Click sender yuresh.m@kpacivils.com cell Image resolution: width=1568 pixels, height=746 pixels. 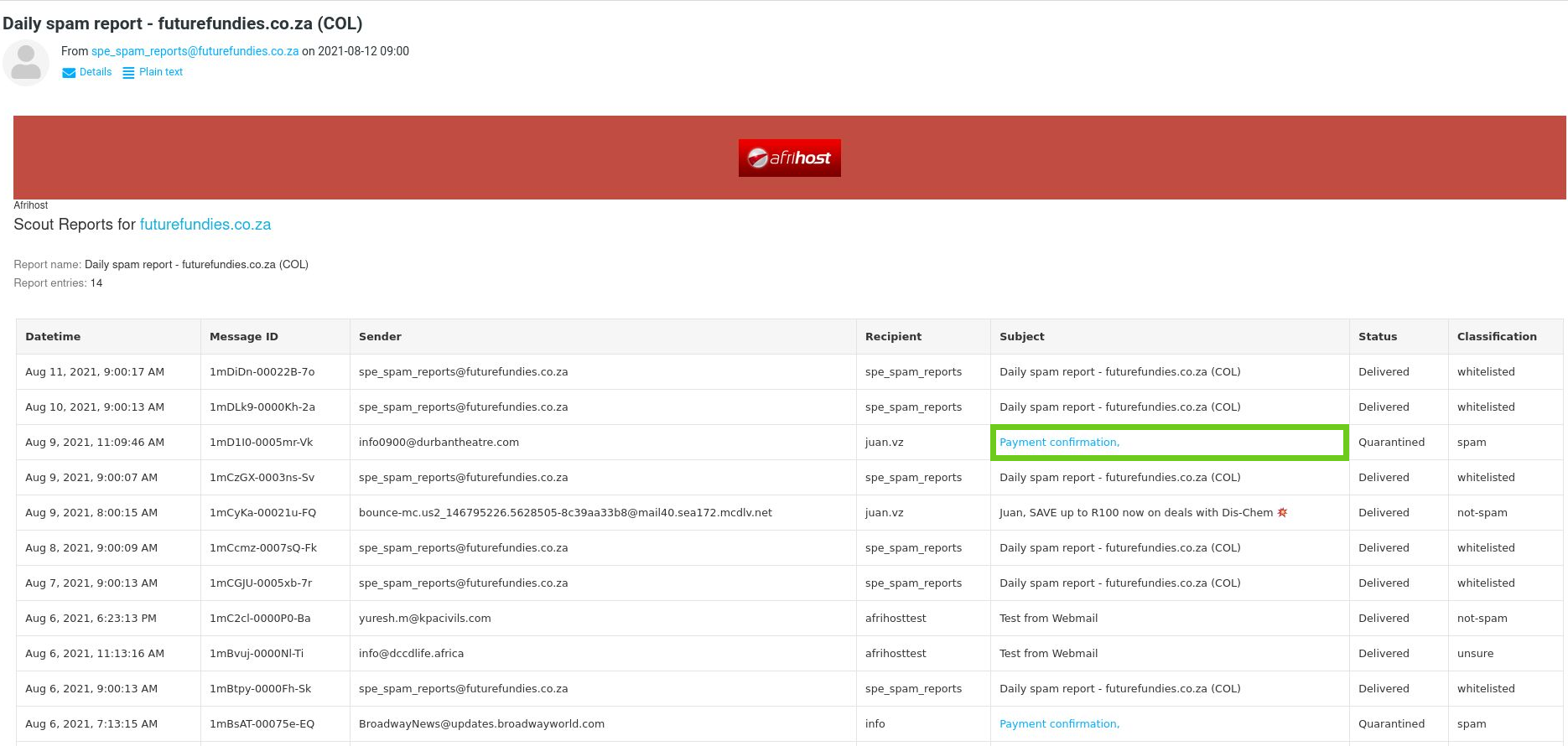click(424, 619)
